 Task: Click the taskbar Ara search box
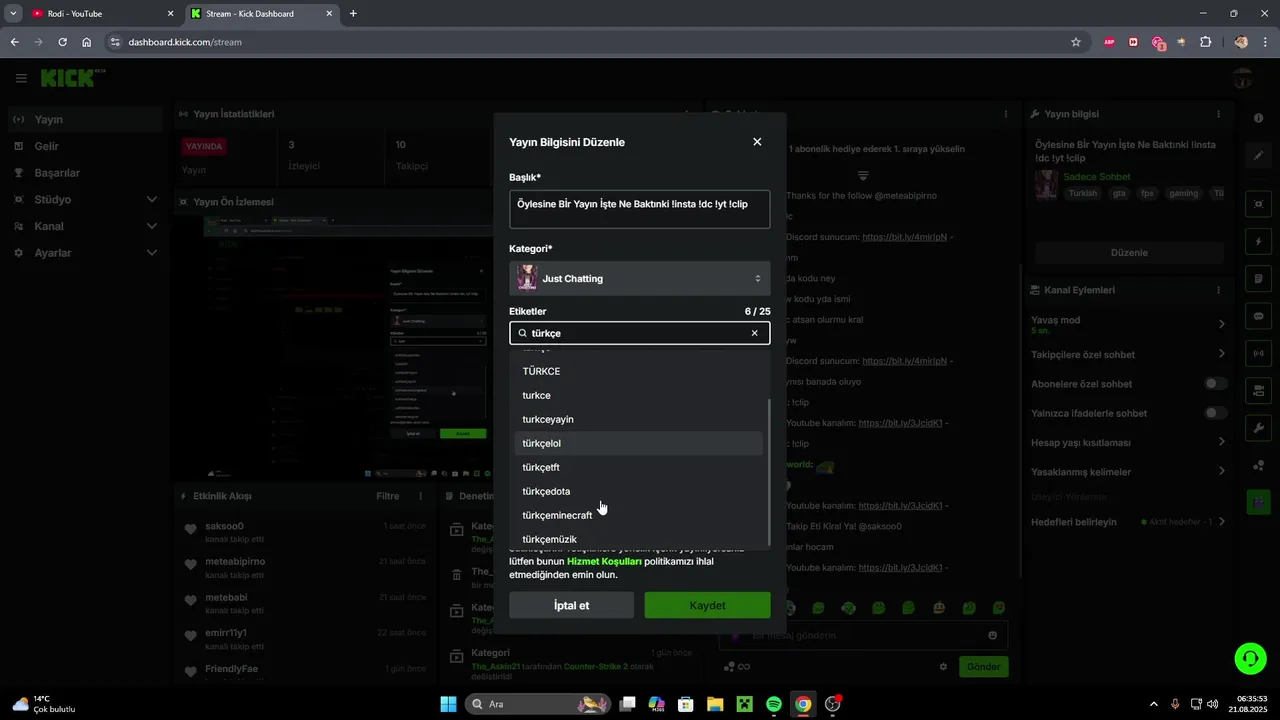(540, 704)
